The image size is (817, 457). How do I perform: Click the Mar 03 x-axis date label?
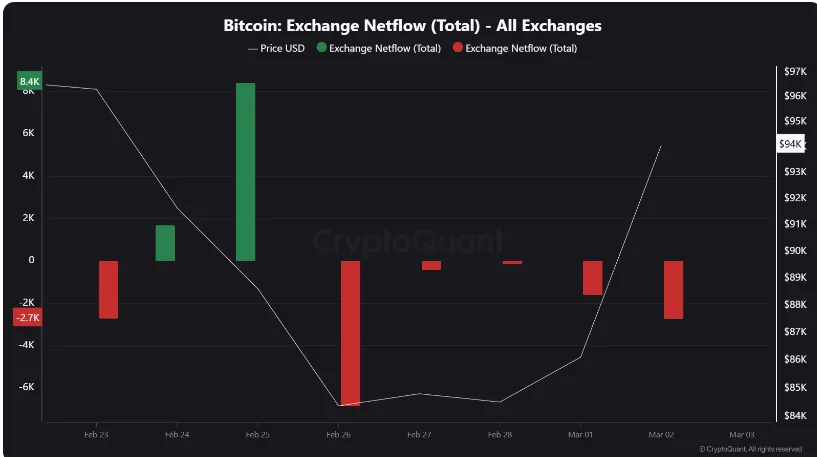pyautogui.click(x=741, y=435)
